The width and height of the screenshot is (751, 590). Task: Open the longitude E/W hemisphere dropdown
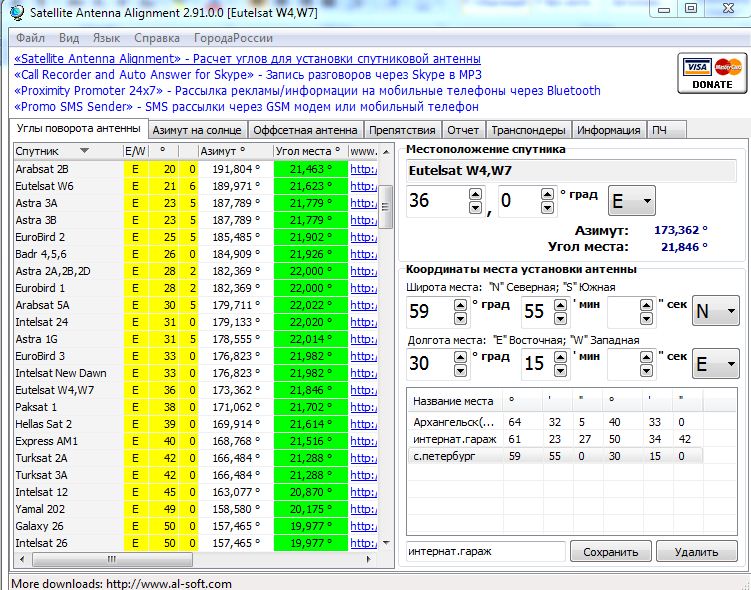click(716, 363)
